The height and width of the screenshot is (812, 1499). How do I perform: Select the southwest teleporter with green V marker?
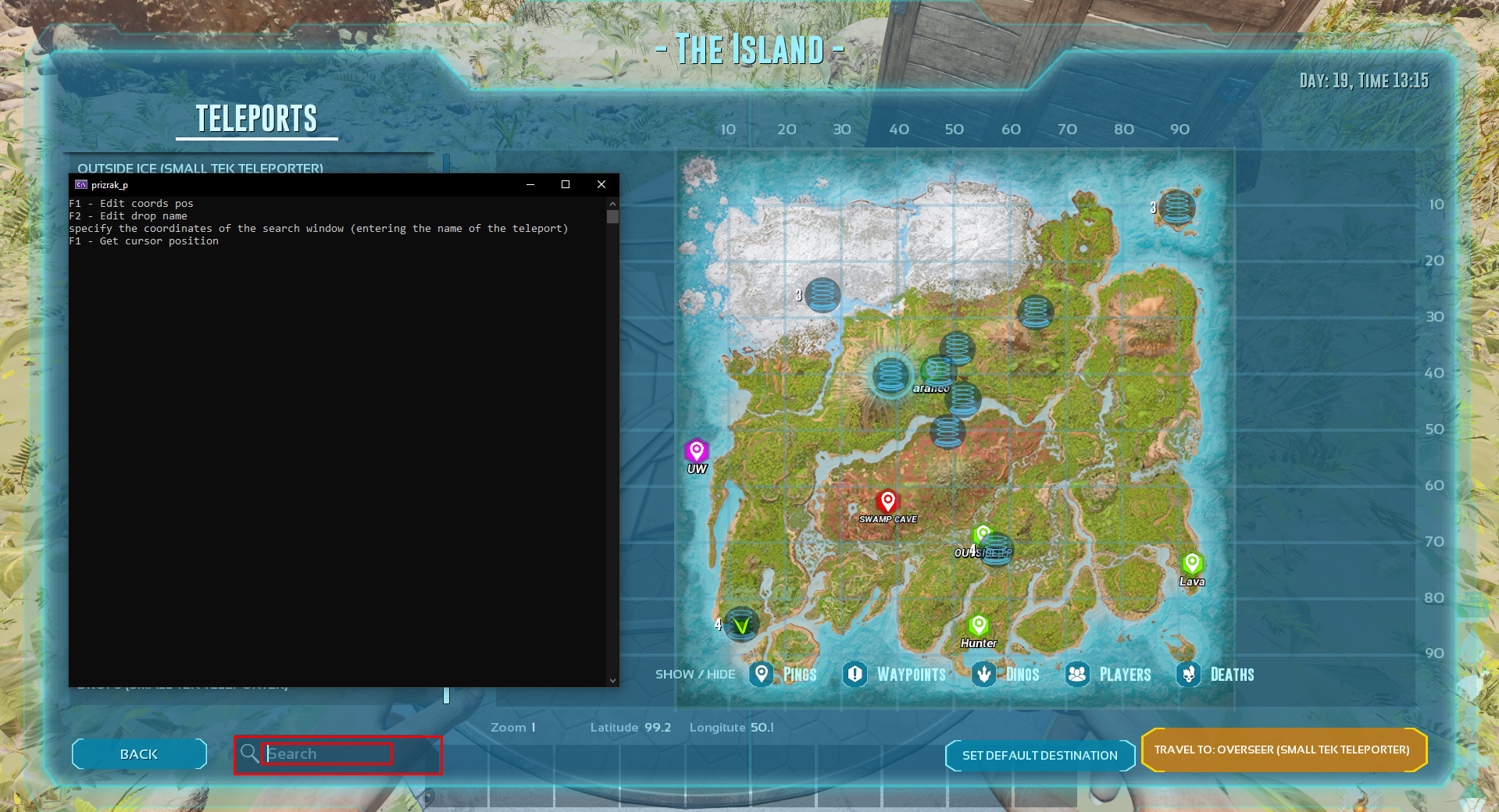tap(741, 624)
